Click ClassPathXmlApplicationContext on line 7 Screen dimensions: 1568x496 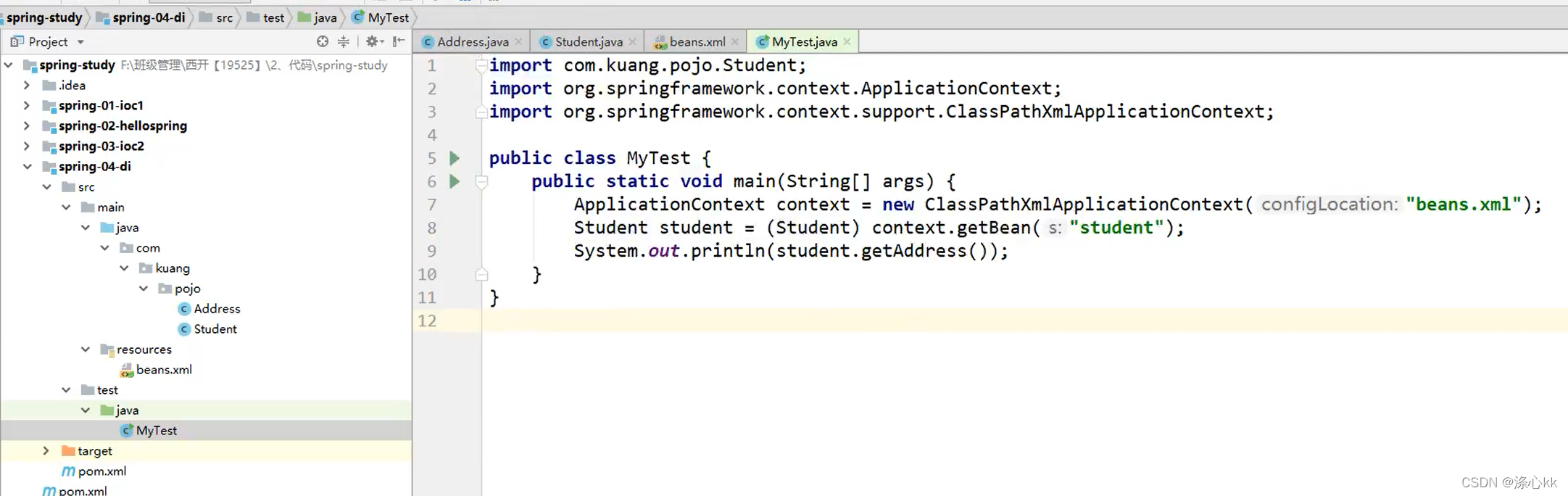coord(1084,204)
